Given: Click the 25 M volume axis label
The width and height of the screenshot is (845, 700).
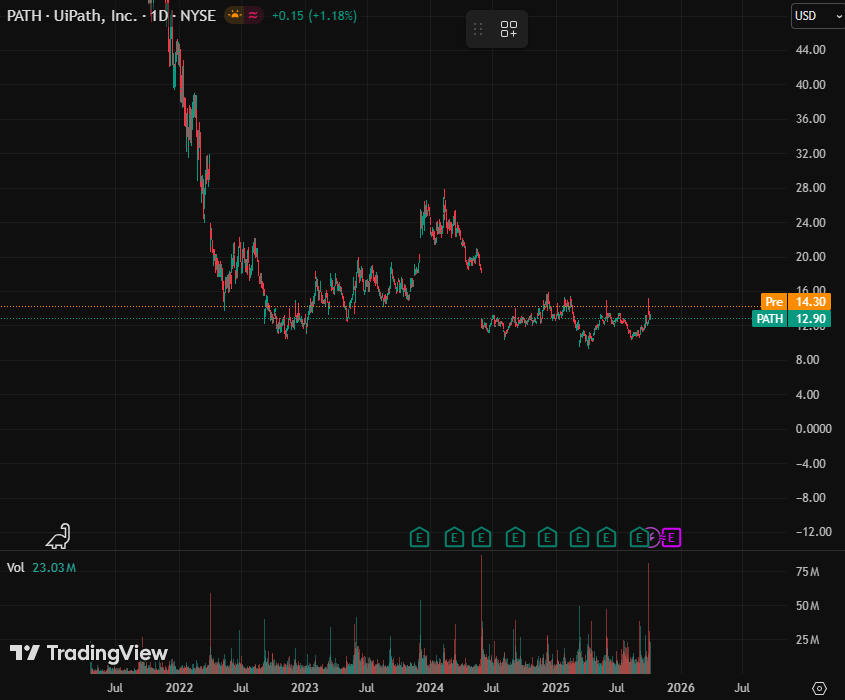Looking at the screenshot, I should tap(807, 640).
